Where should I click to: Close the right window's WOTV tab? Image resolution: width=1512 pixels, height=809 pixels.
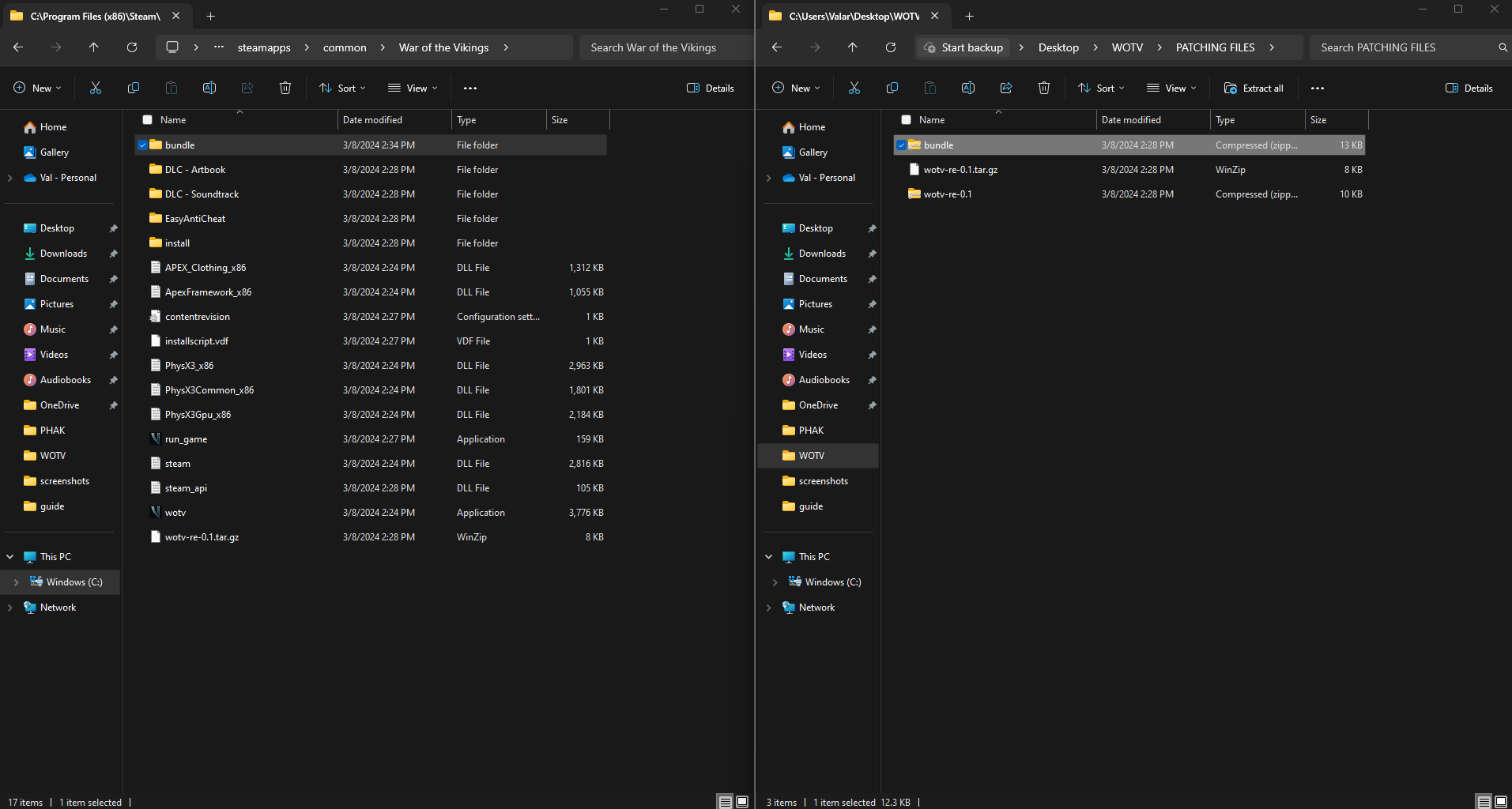(934, 16)
